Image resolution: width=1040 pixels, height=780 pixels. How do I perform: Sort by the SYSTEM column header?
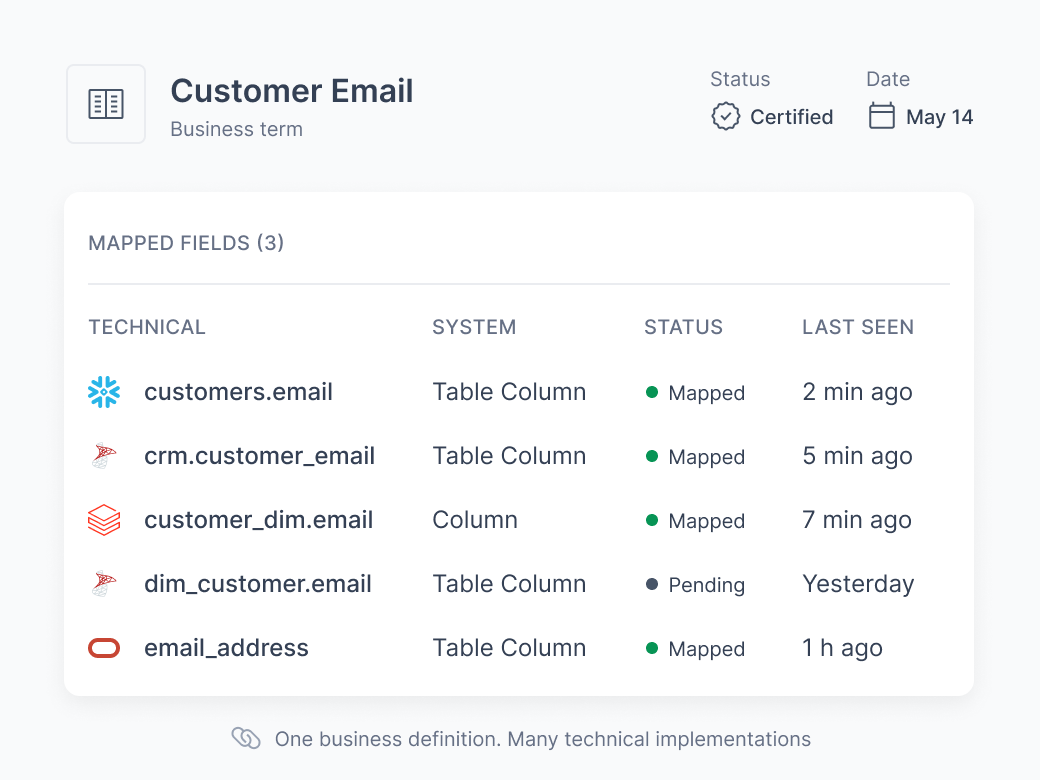474,327
